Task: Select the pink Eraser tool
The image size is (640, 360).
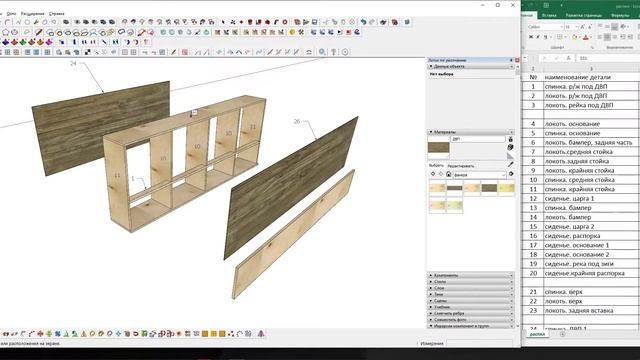Action: pos(151,32)
